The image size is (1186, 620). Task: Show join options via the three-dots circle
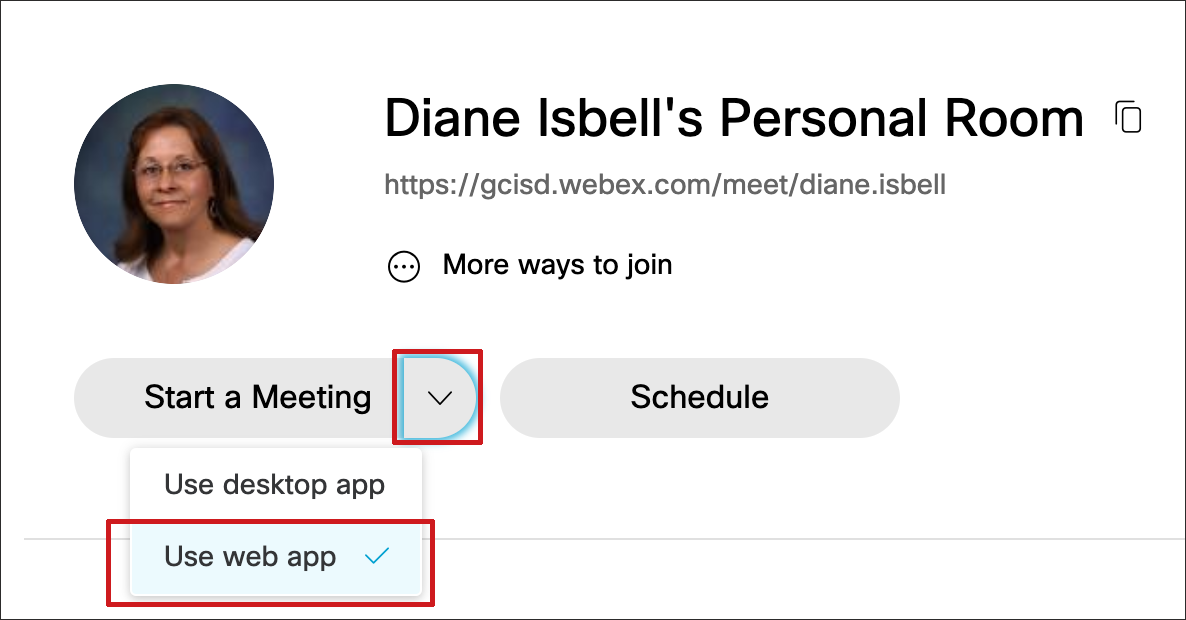pyautogui.click(x=404, y=266)
